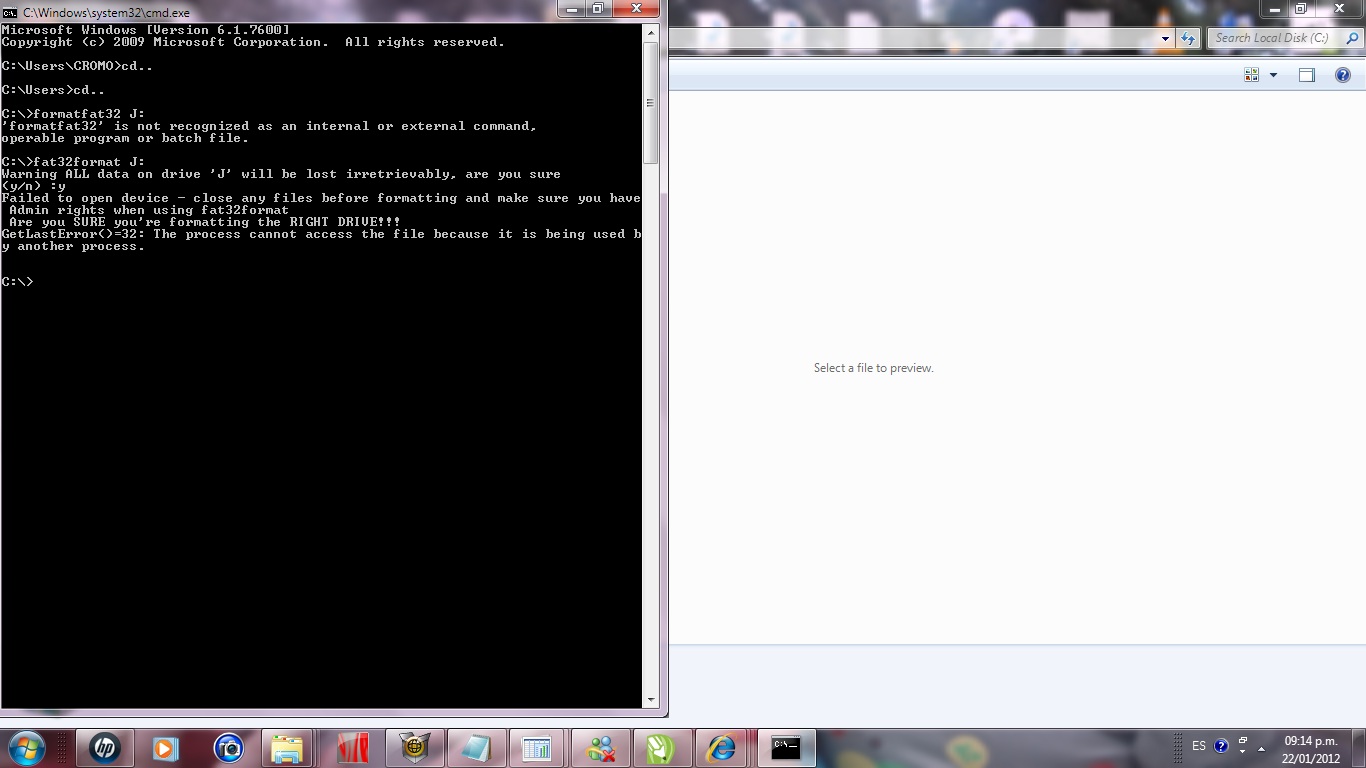Open Explorer help with the question mark icon

click(x=1343, y=75)
